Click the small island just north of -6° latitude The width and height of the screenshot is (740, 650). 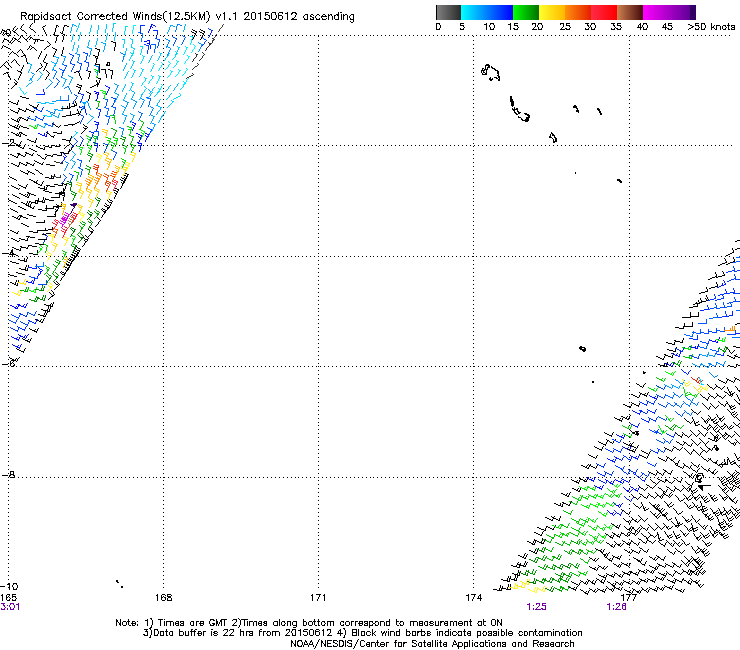pos(582,349)
